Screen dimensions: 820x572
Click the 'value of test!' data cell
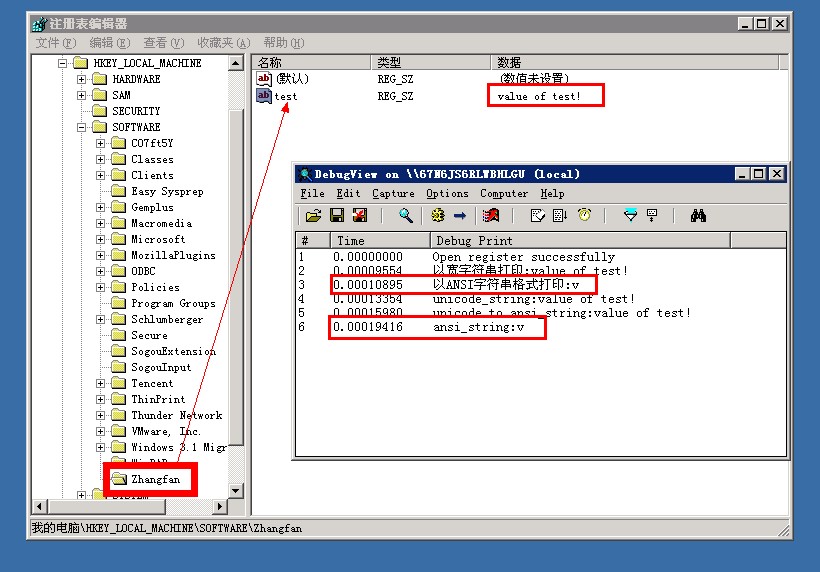point(539,96)
